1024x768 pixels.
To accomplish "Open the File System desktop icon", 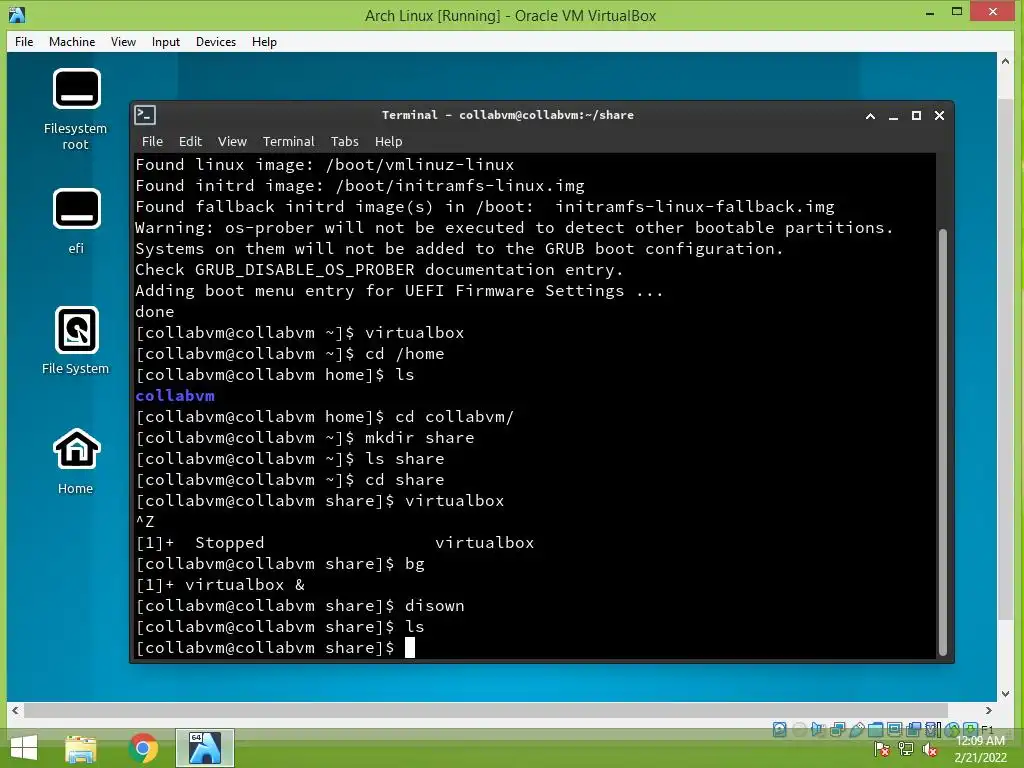I will pyautogui.click(x=76, y=340).
